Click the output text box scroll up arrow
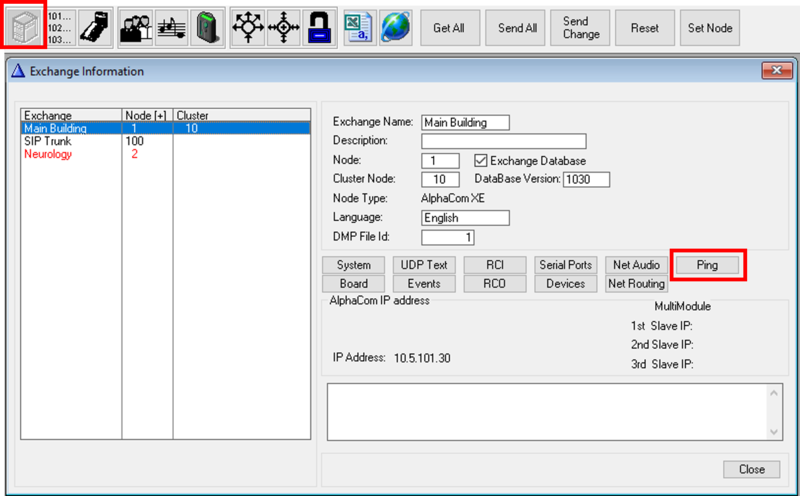 773,393
